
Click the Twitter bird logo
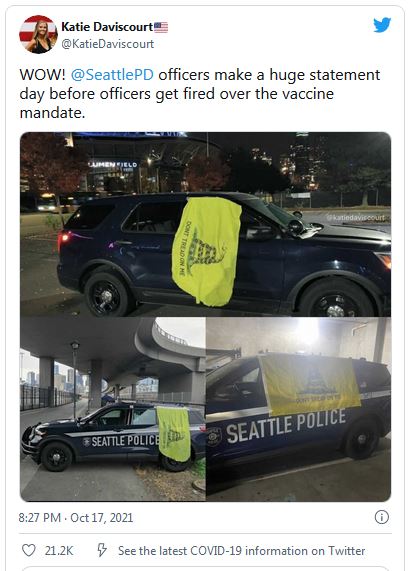pyautogui.click(x=382, y=25)
